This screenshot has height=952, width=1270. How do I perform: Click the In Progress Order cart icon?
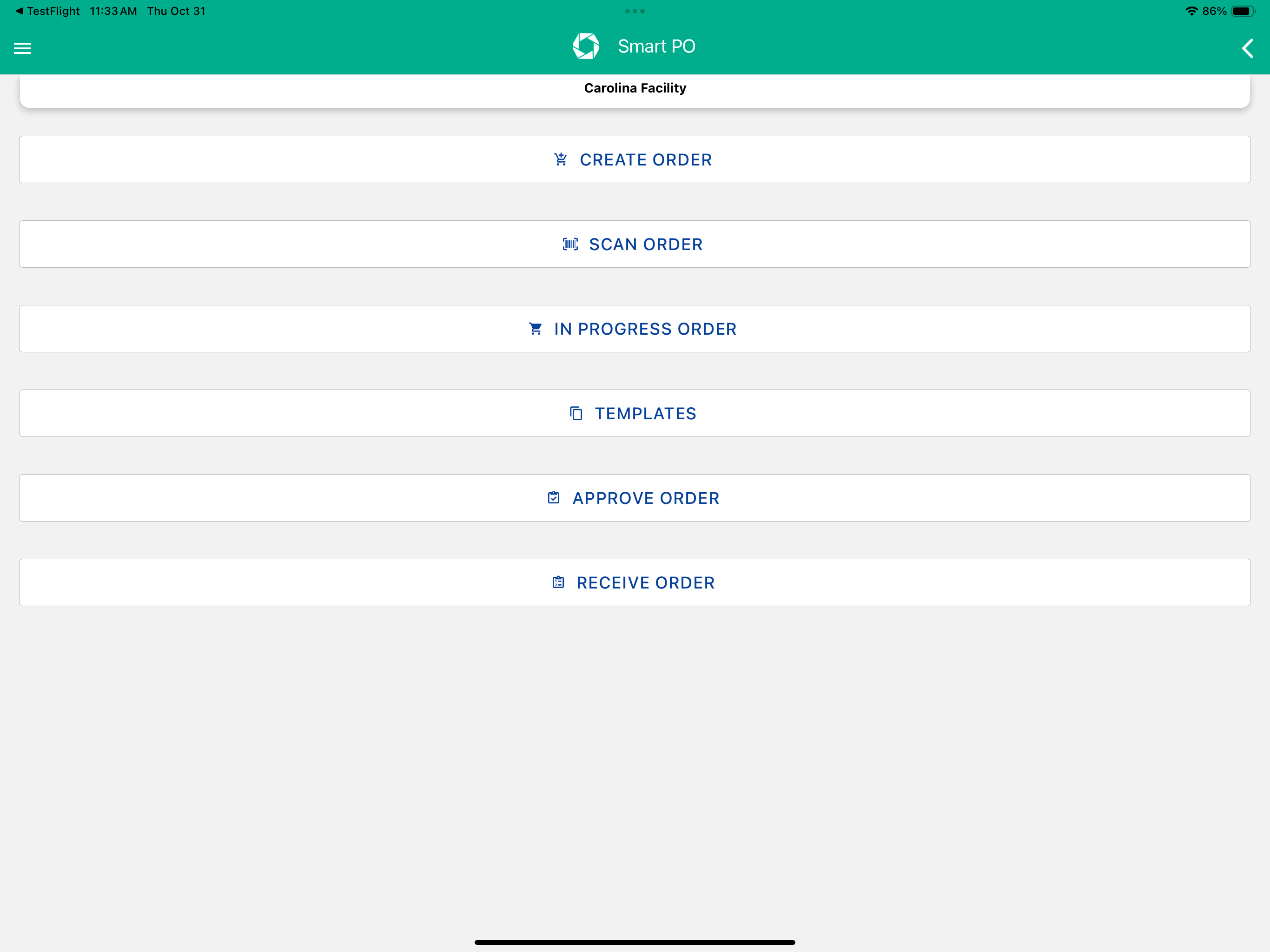point(535,329)
